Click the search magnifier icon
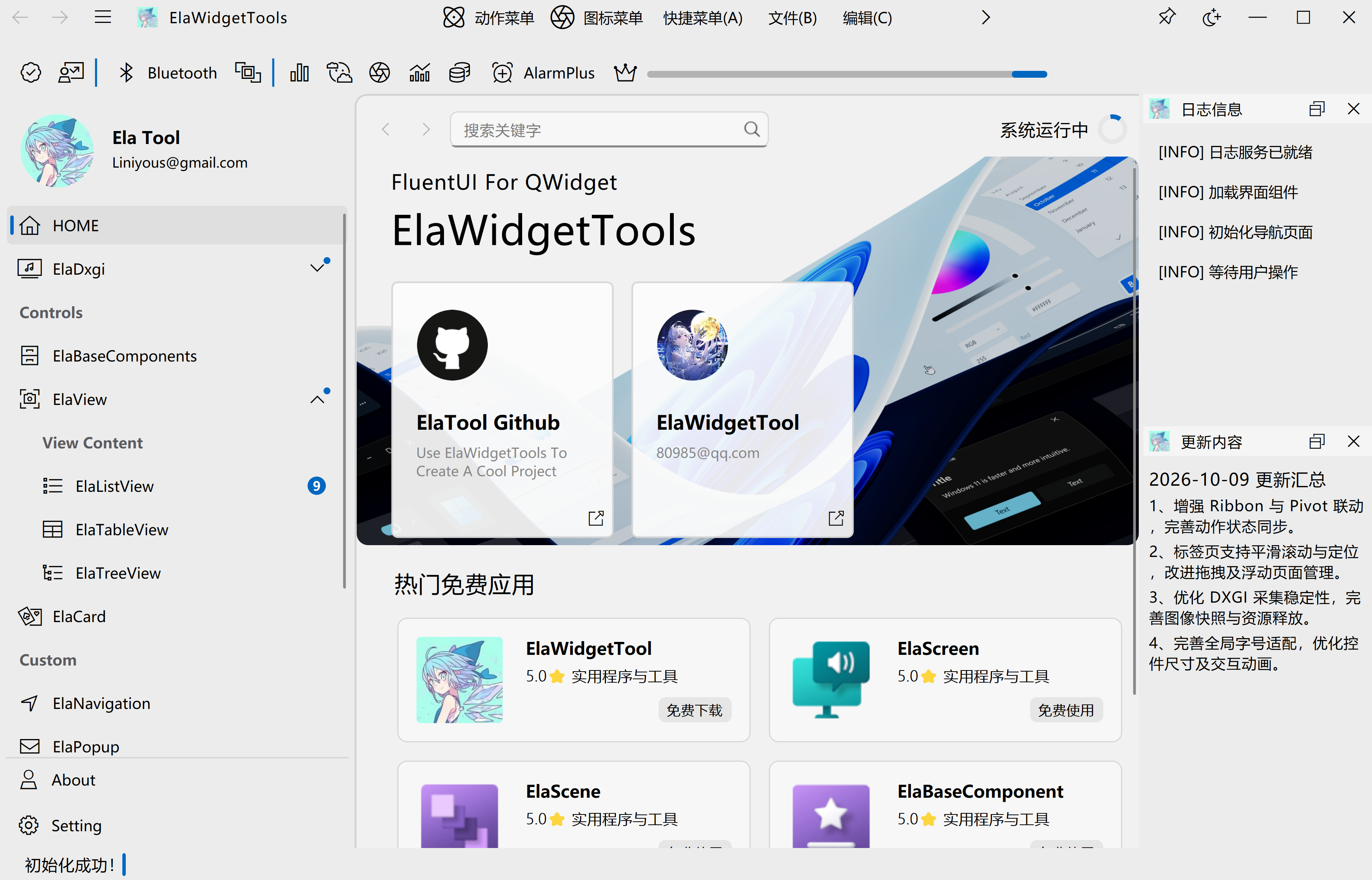The height and width of the screenshot is (880, 1372). [752, 129]
